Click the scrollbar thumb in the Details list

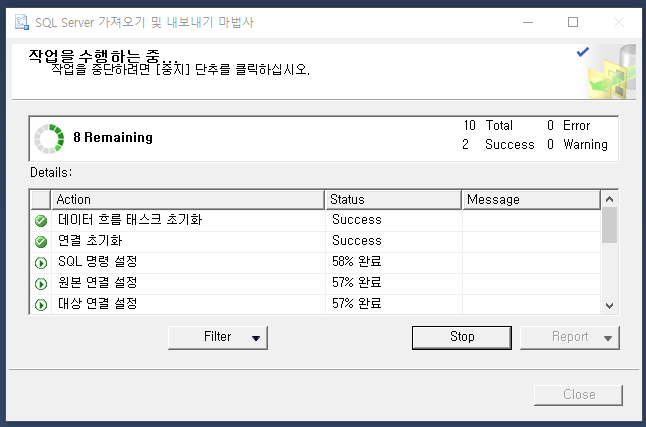(x=609, y=225)
